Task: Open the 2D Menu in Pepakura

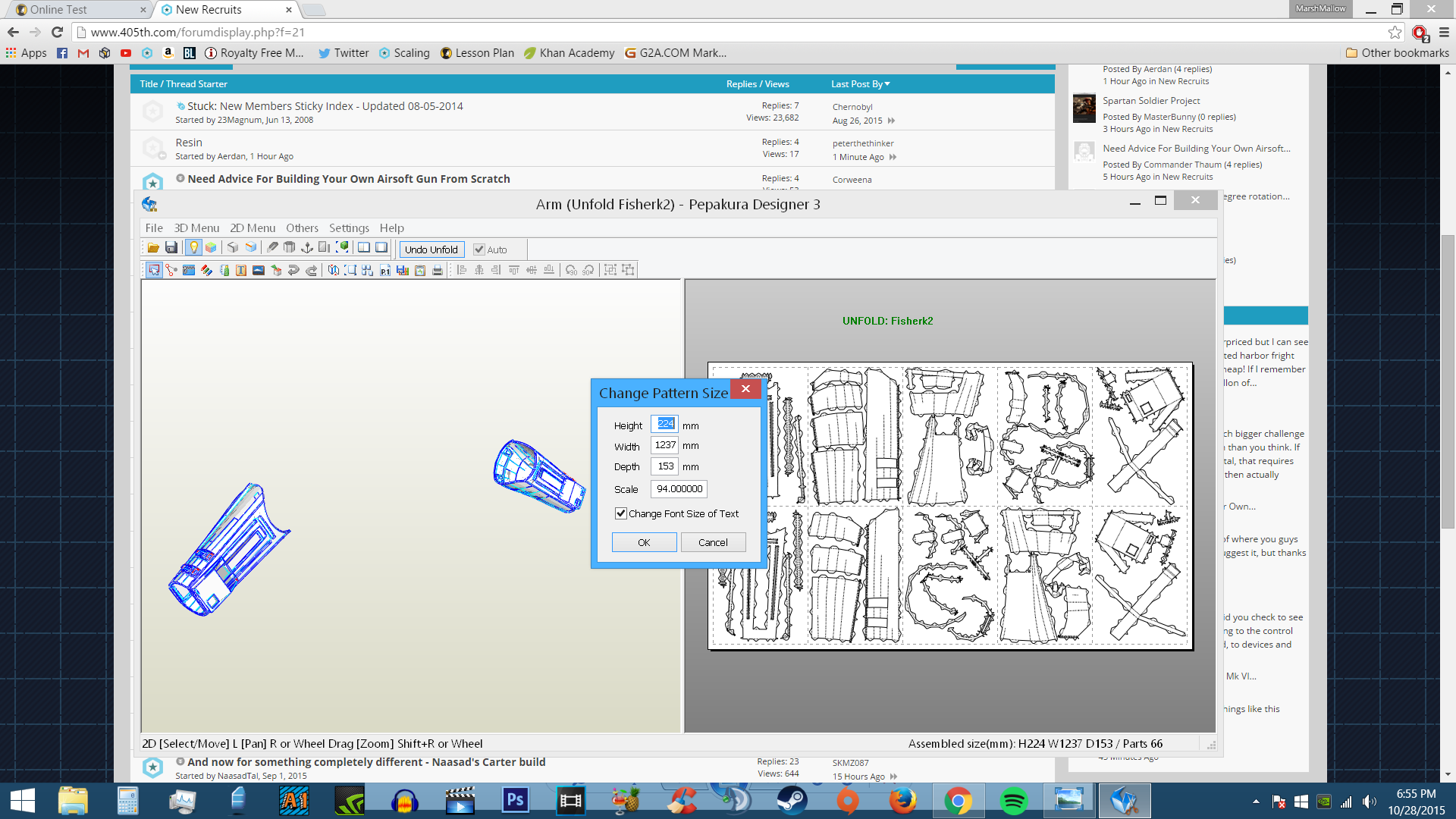Action: [x=253, y=228]
